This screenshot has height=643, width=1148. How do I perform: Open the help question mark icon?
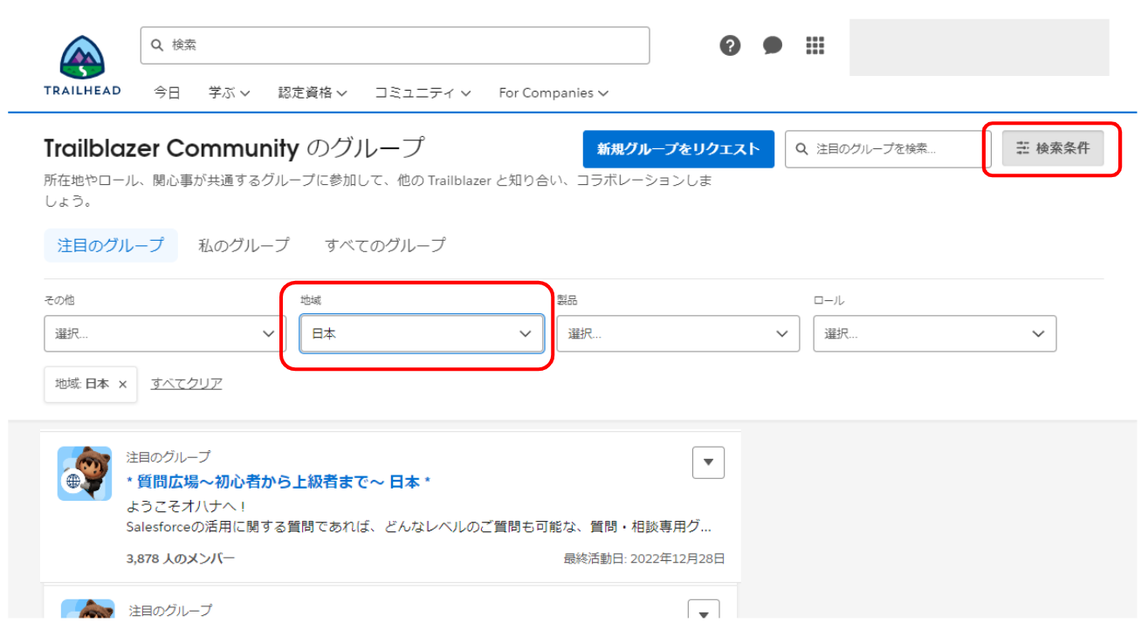tap(729, 45)
